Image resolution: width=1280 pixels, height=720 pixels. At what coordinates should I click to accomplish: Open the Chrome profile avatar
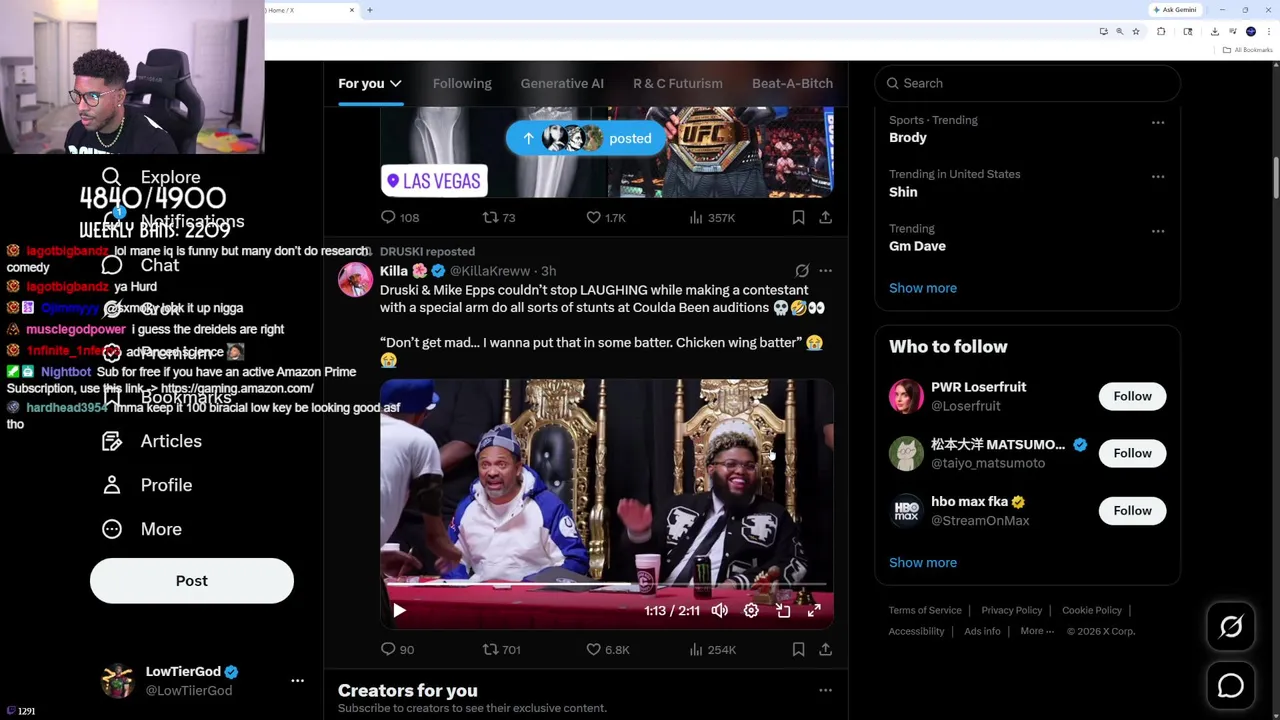pyautogui.click(x=1250, y=31)
